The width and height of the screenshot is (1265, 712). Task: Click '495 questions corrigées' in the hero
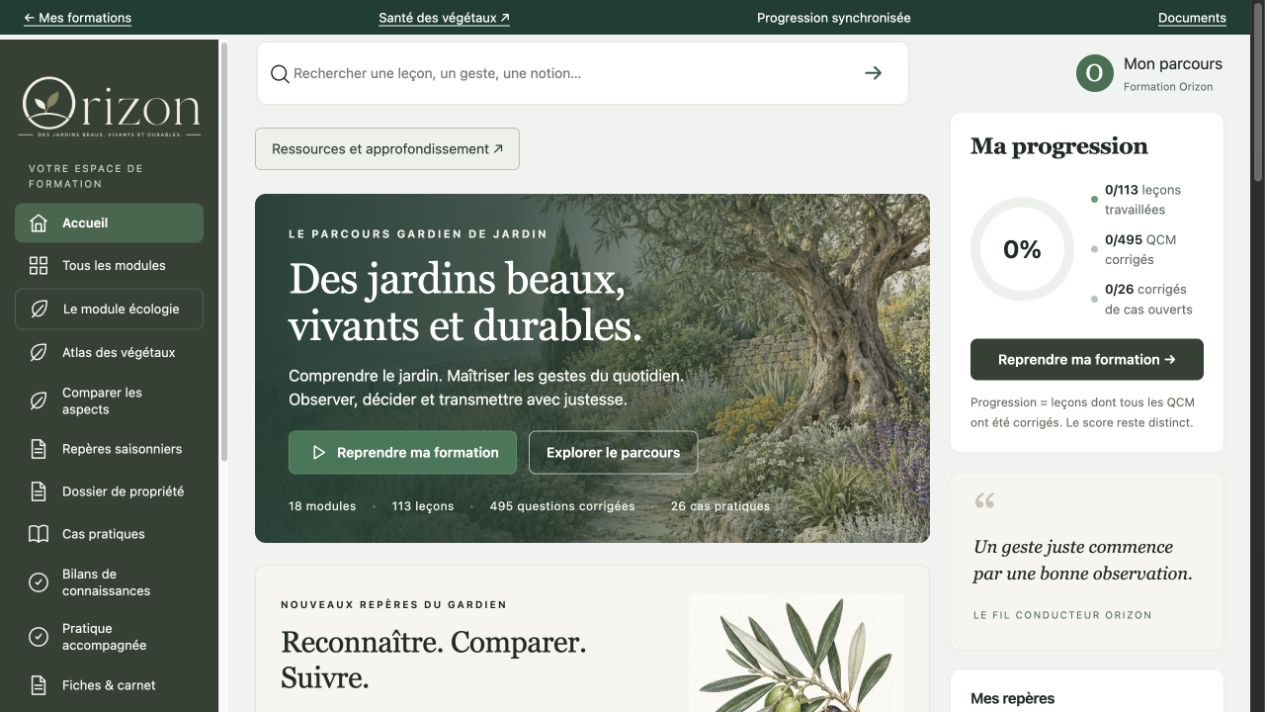click(562, 506)
